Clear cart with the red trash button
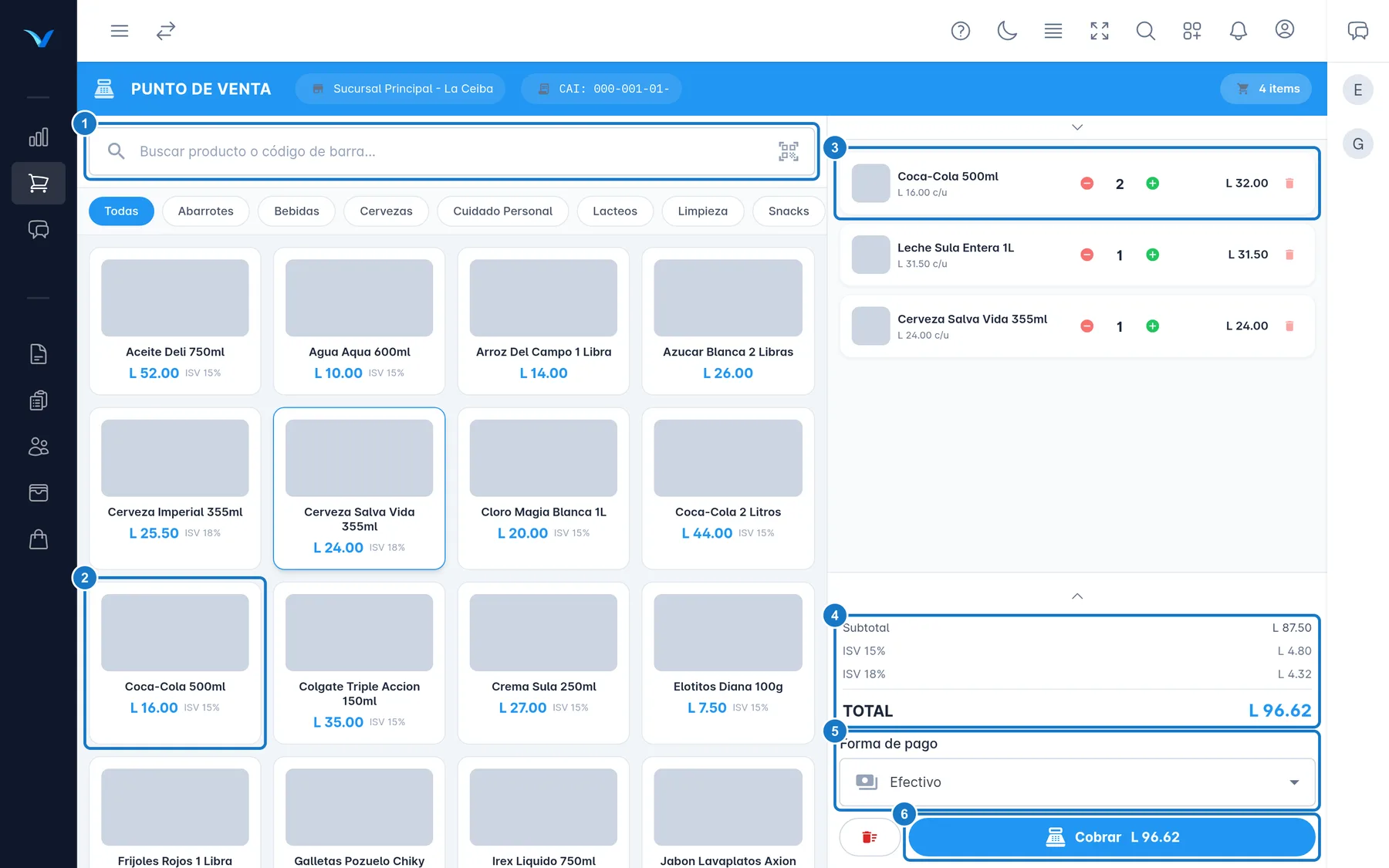Viewport: 1389px width, 868px height. 870,837
